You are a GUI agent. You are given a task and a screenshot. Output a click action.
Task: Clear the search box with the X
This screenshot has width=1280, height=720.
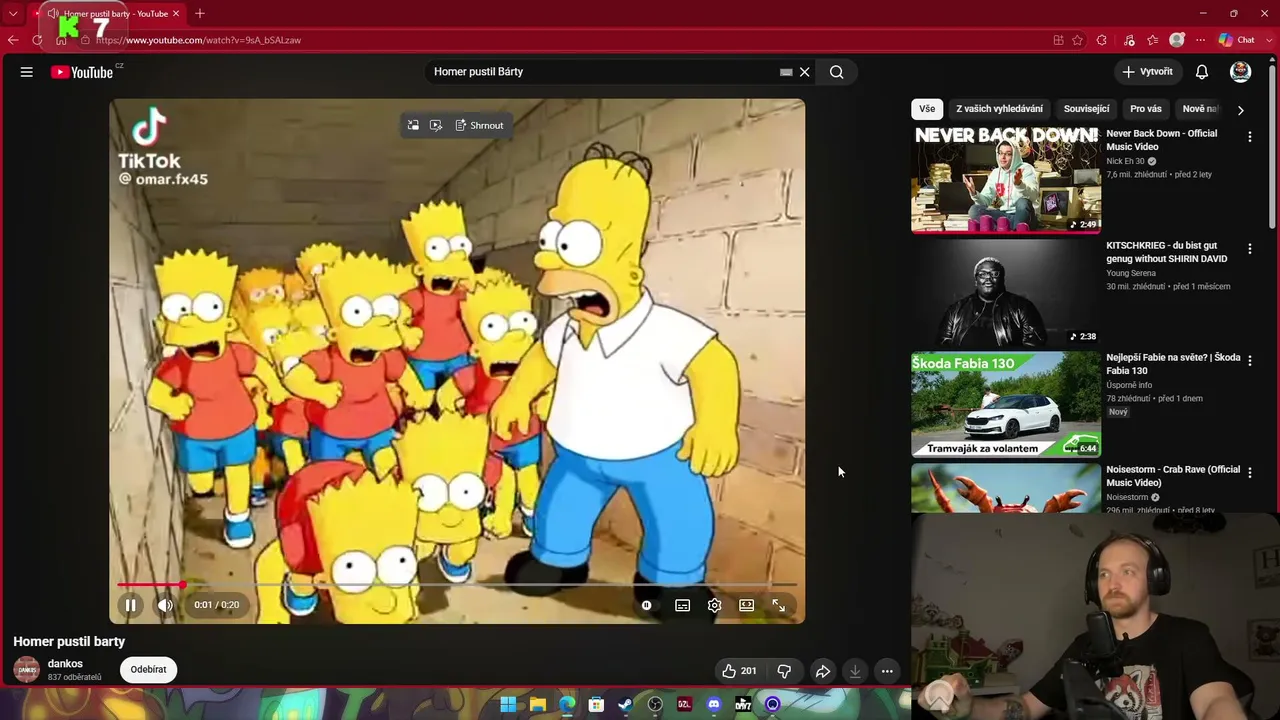click(x=804, y=72)
